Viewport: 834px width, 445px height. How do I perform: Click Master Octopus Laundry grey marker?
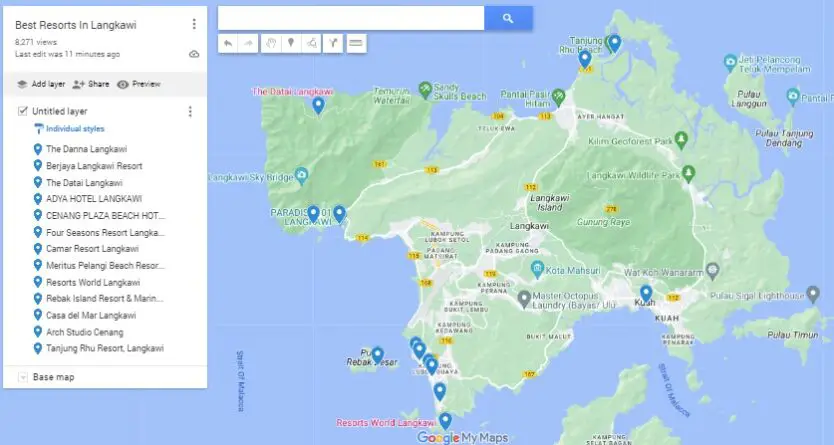(x=524, y=299)
